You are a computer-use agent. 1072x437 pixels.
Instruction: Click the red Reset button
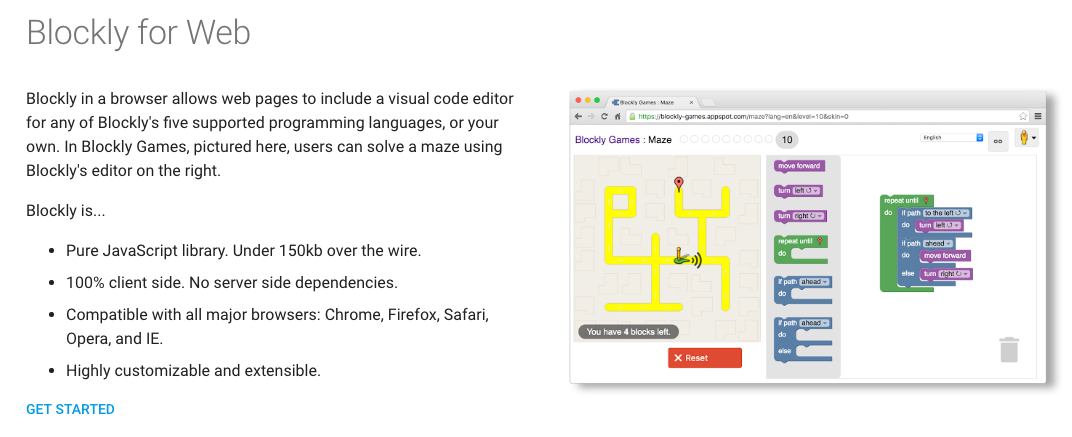[705, 358]
